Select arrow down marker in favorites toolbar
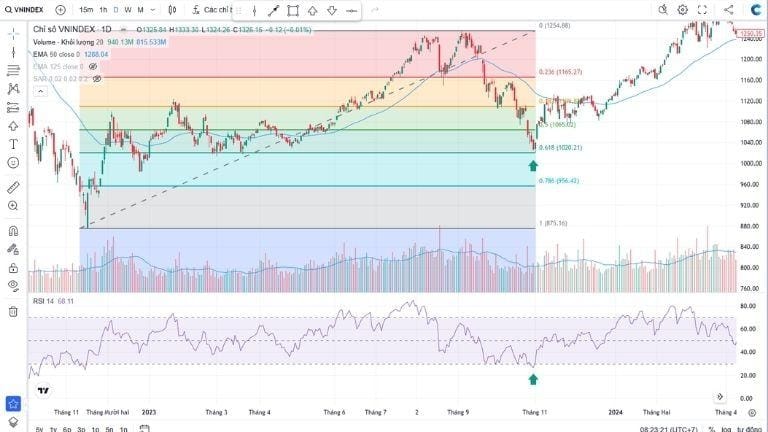 click(332, 10)
